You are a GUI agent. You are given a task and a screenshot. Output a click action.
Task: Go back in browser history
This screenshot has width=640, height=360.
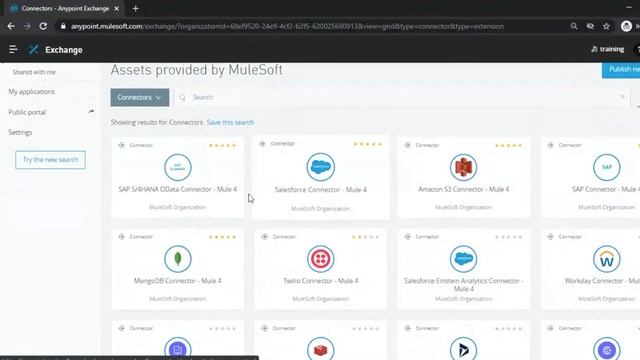tap(11, 26)
